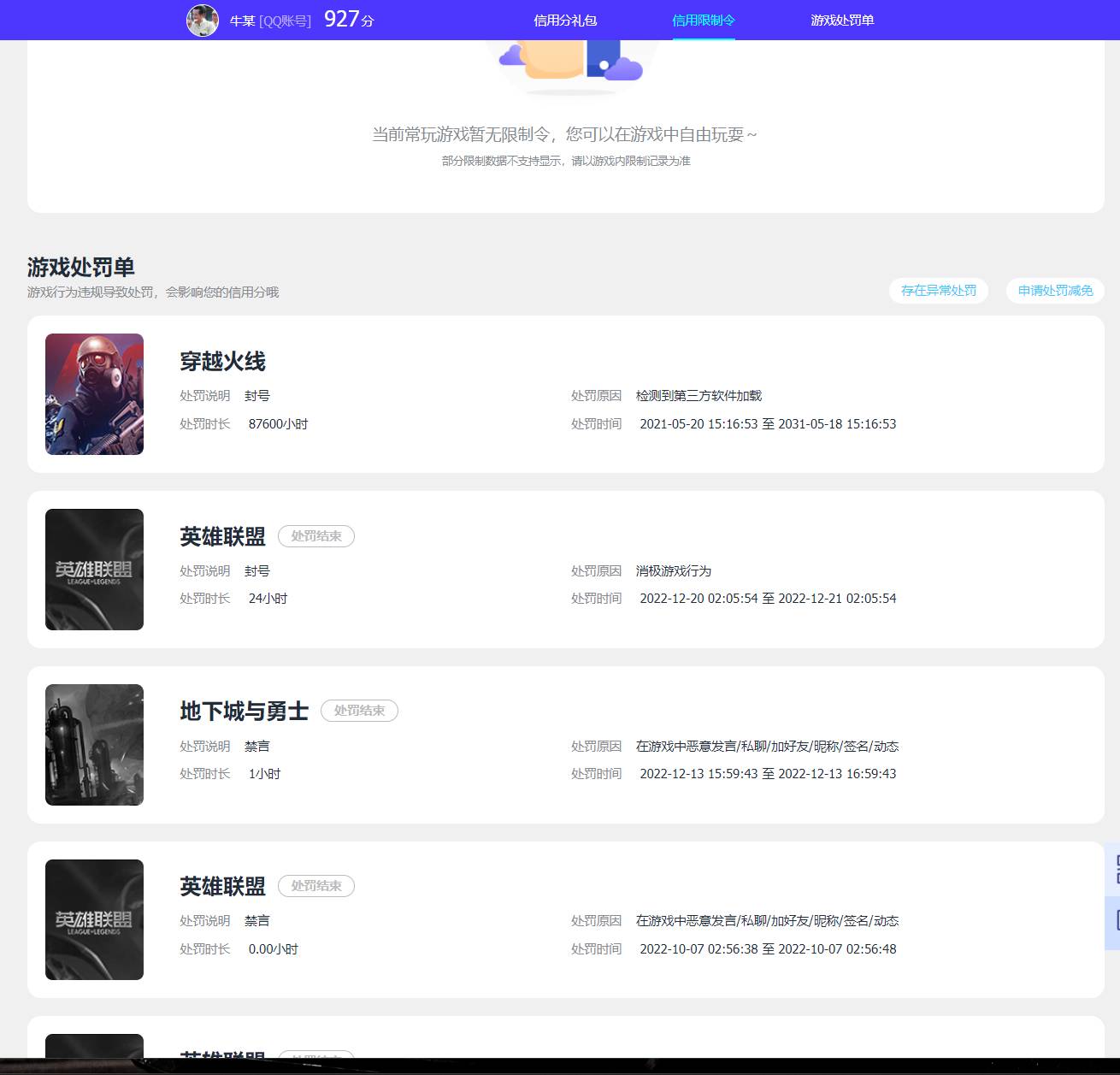Click the 穿越火线 game cover image
1120x1075 pixels.
(x=94, y=394)
